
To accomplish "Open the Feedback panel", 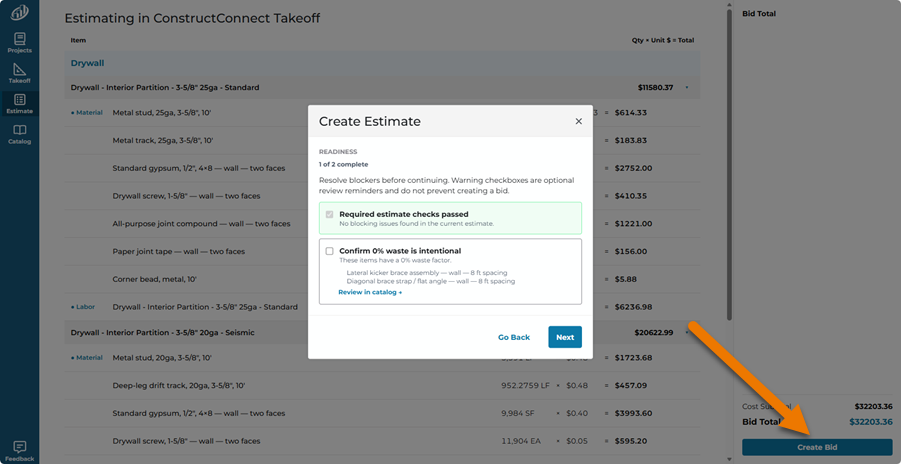I will point(20,451).
